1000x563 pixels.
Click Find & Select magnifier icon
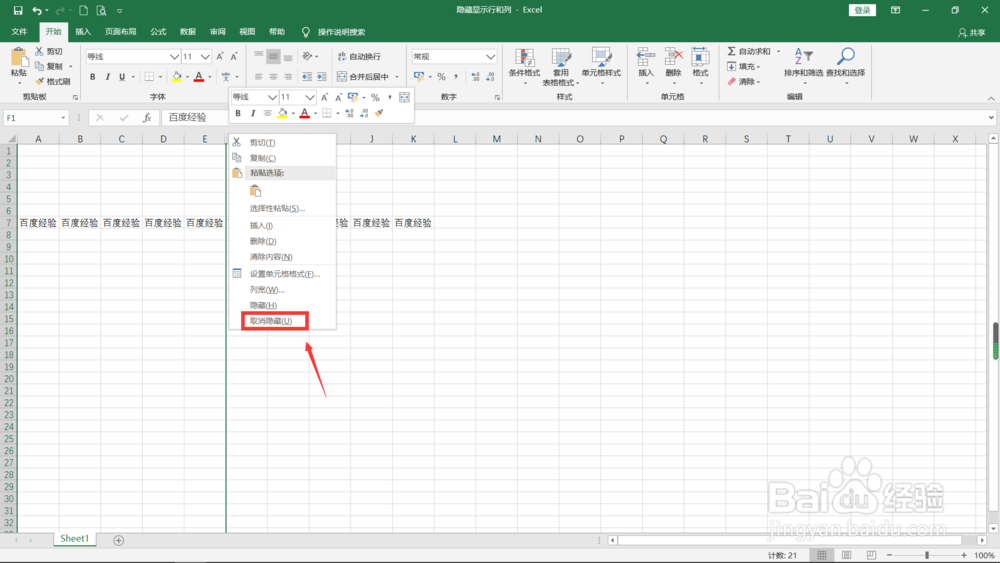[846, 57]
